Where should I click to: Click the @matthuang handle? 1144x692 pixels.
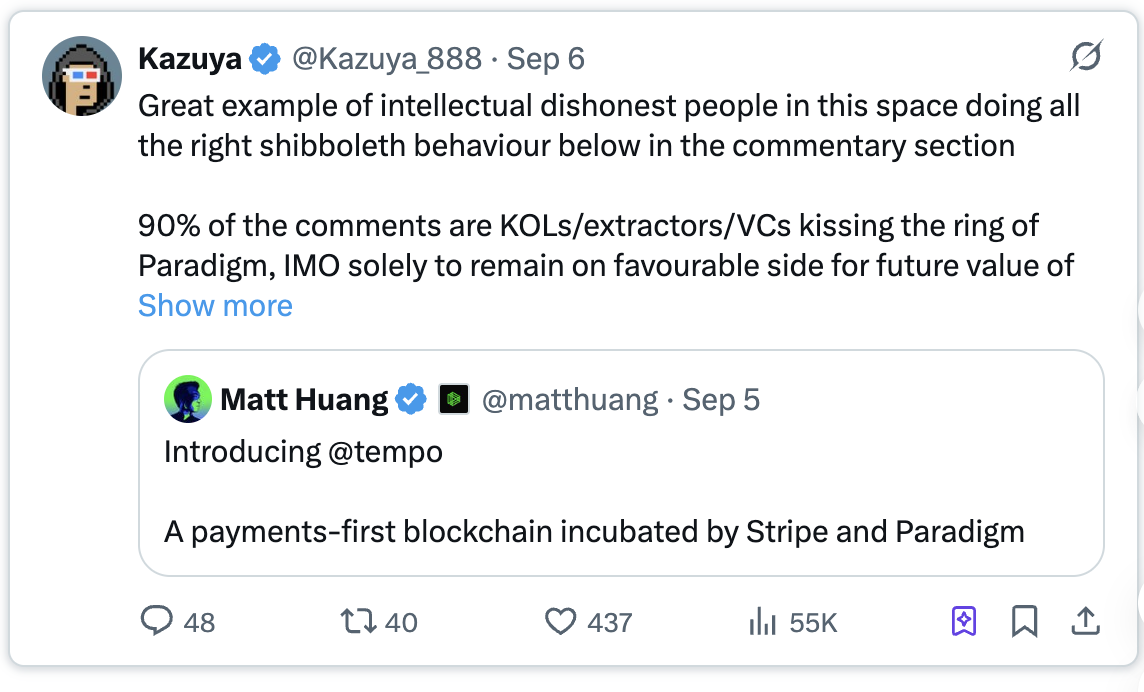[570, 400]
